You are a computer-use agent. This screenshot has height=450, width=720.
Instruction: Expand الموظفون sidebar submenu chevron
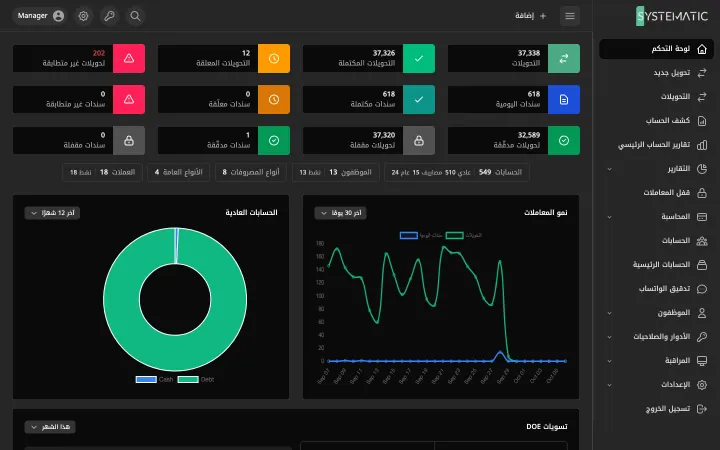[609, 313]
